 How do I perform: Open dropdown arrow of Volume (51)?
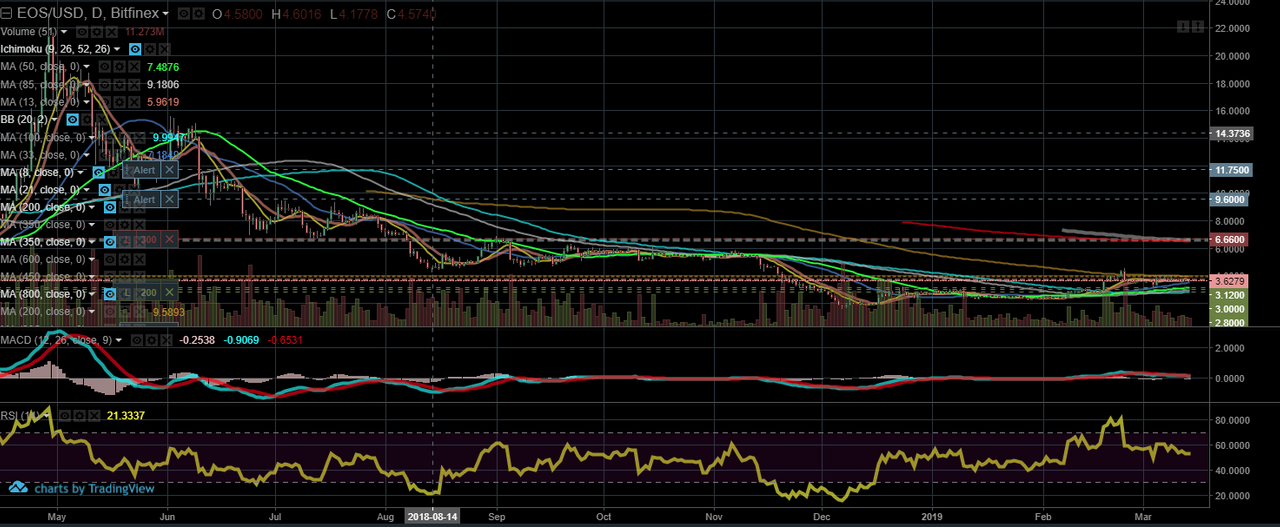click(x=64, y=32)
